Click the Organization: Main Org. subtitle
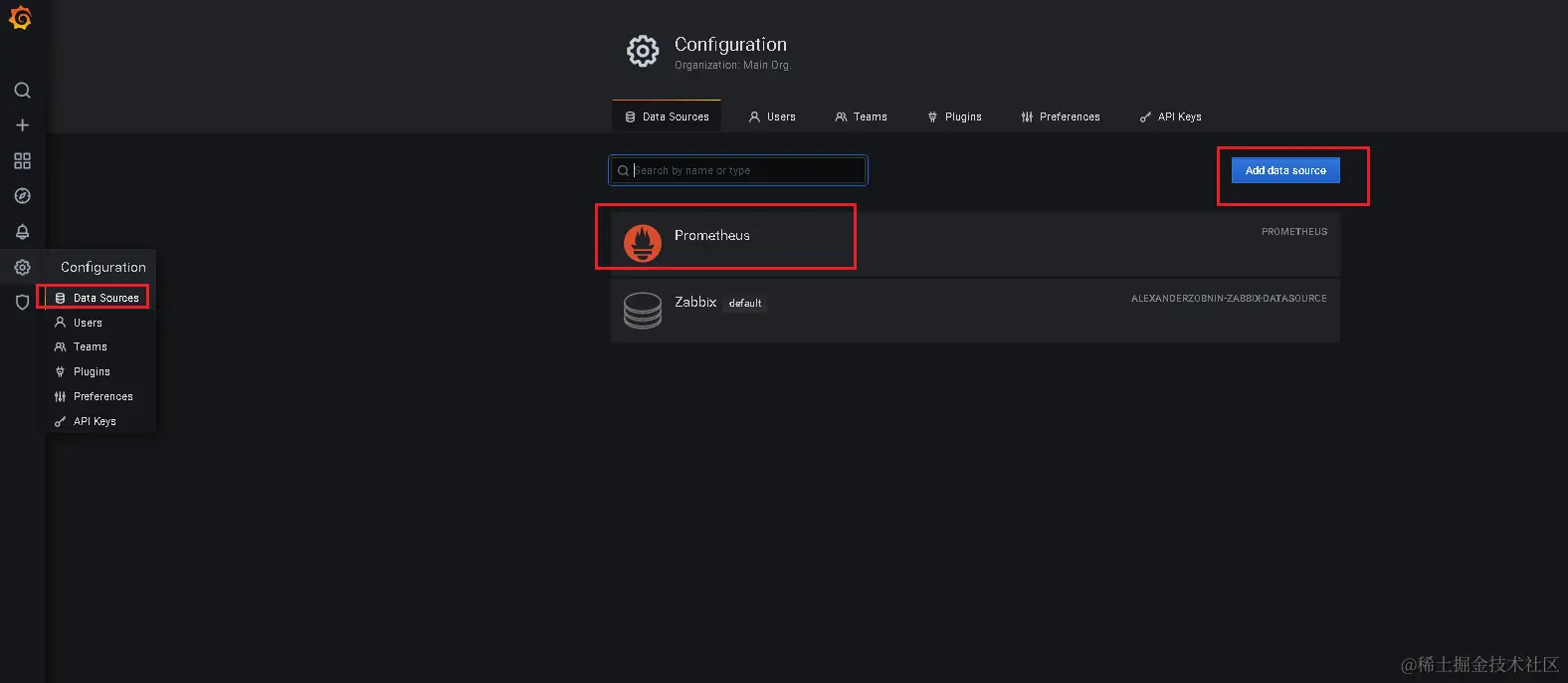This screenshot has width=1568, height=683. click(732, 65)
